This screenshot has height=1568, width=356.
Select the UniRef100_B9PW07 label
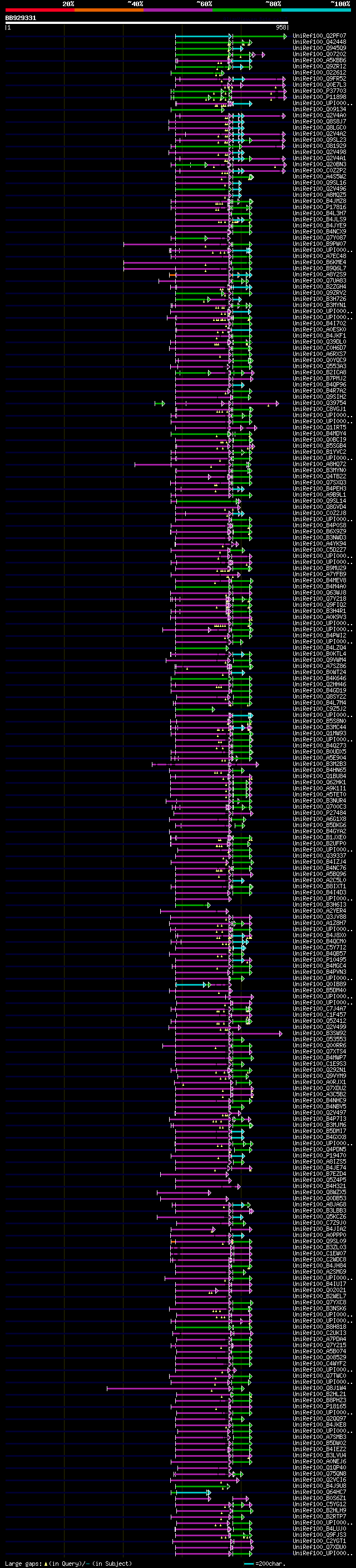click(319, 244)
